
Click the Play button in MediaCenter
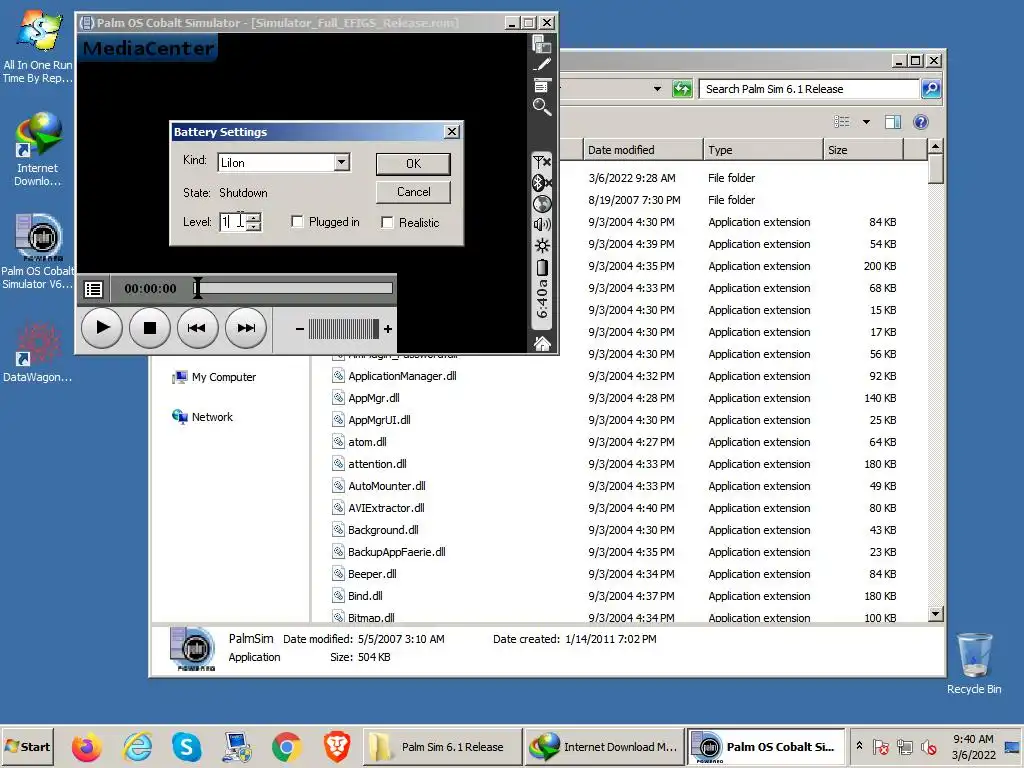102,328
